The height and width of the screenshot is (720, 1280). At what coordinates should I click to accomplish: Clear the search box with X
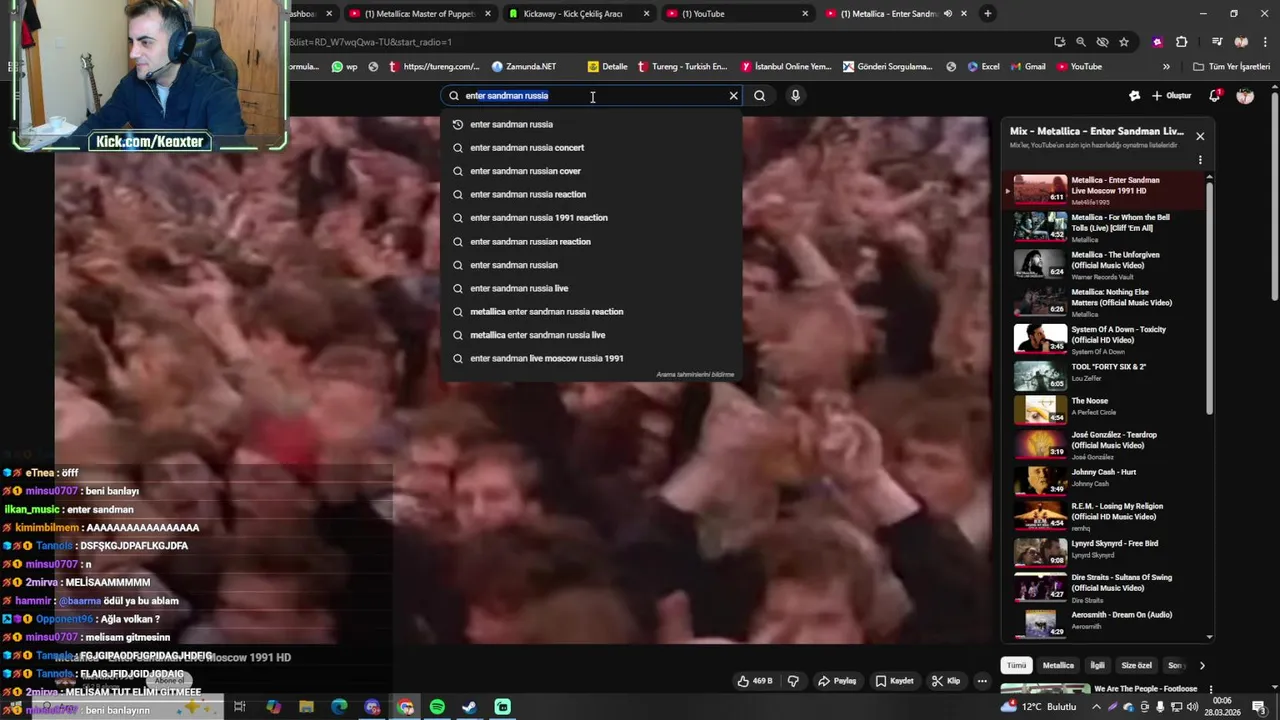[733, 96]
